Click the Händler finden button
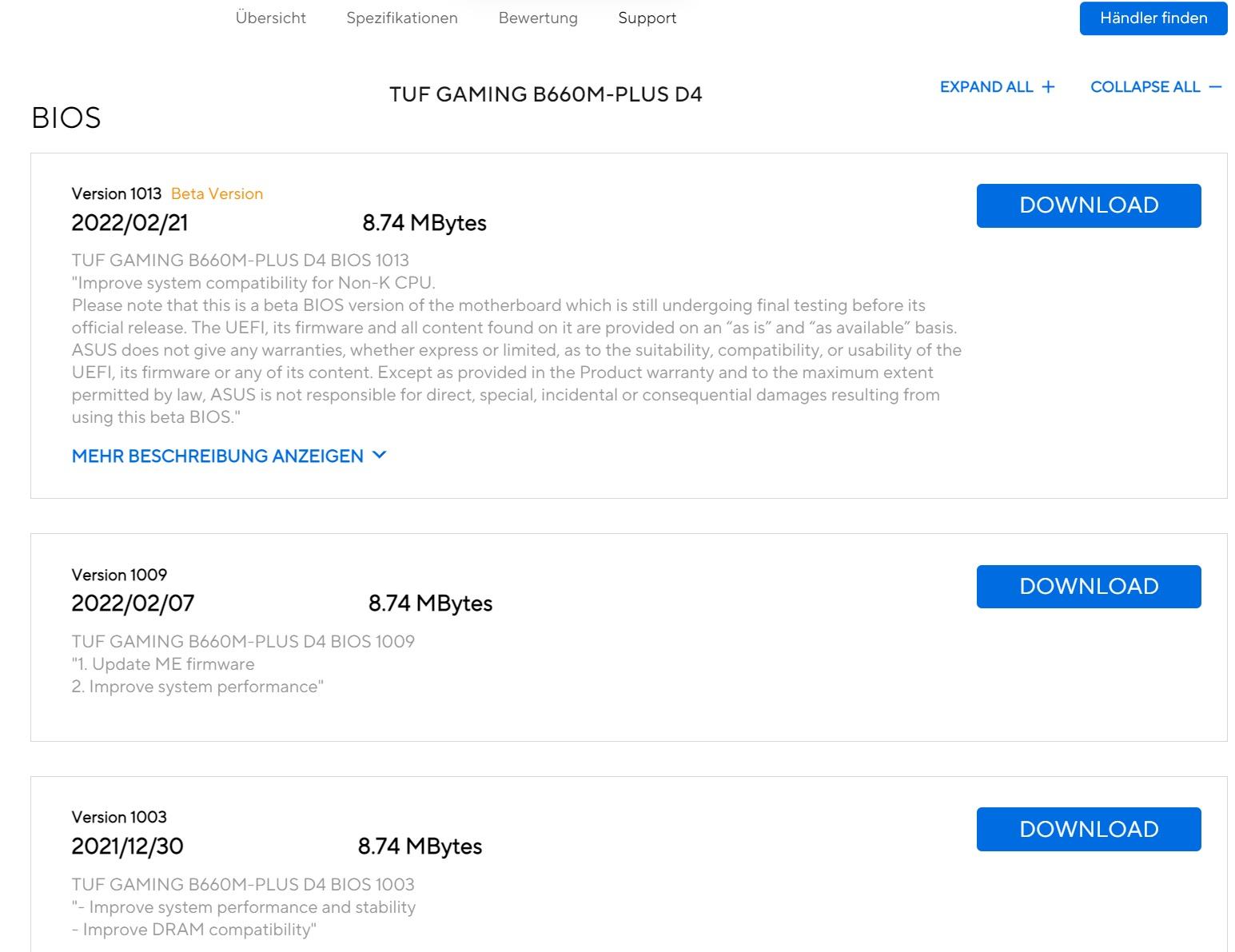Image resolution: width=1235 pixels, height=952 pixels. pos(1153,18)
